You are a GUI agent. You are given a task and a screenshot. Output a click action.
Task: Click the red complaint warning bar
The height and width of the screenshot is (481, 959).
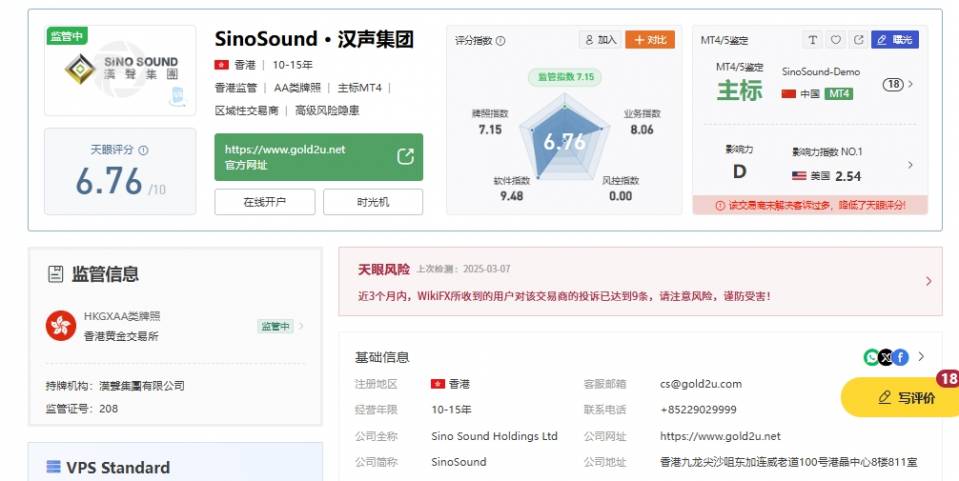click(x=810, y=206)
